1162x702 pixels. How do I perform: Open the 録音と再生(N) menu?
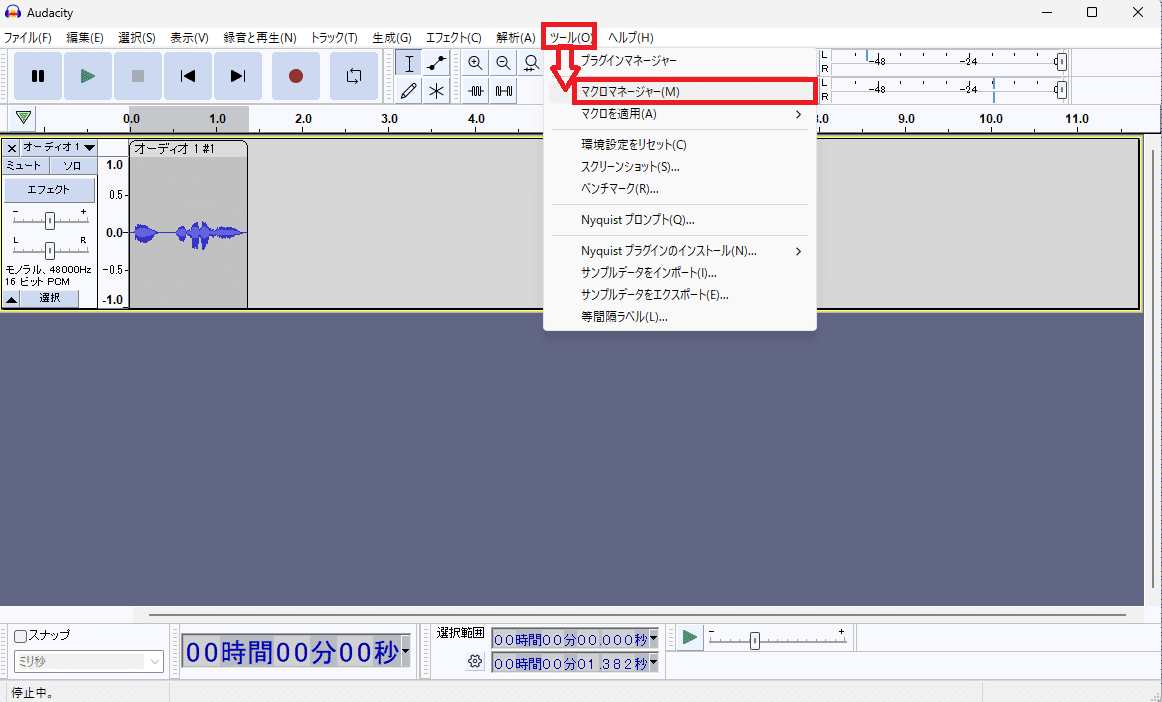[259, 38]
